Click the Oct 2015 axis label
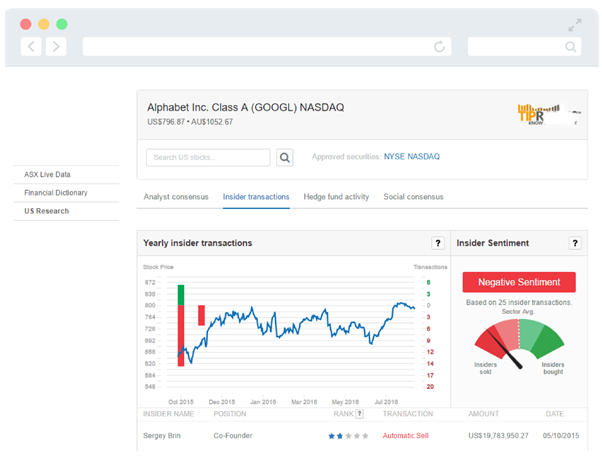Screen dimensions: 602x463 [x=181, y=402]
